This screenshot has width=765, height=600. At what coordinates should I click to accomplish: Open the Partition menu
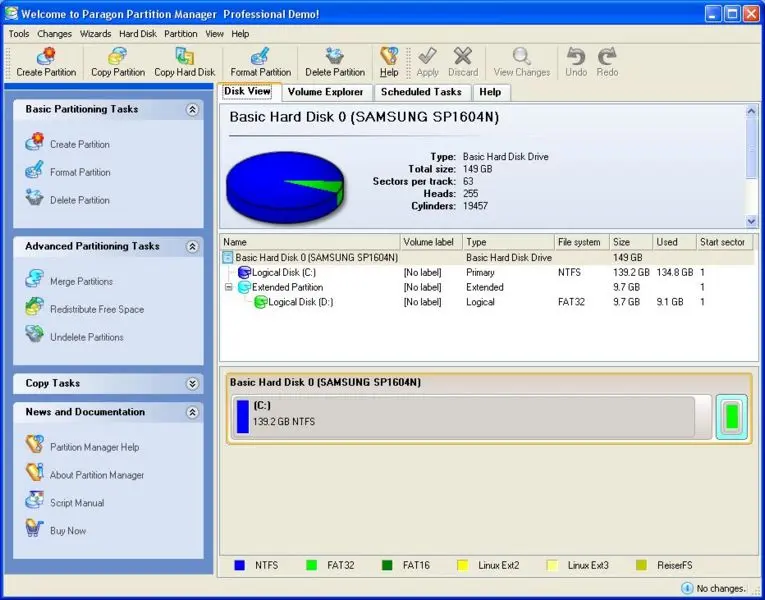181,34
